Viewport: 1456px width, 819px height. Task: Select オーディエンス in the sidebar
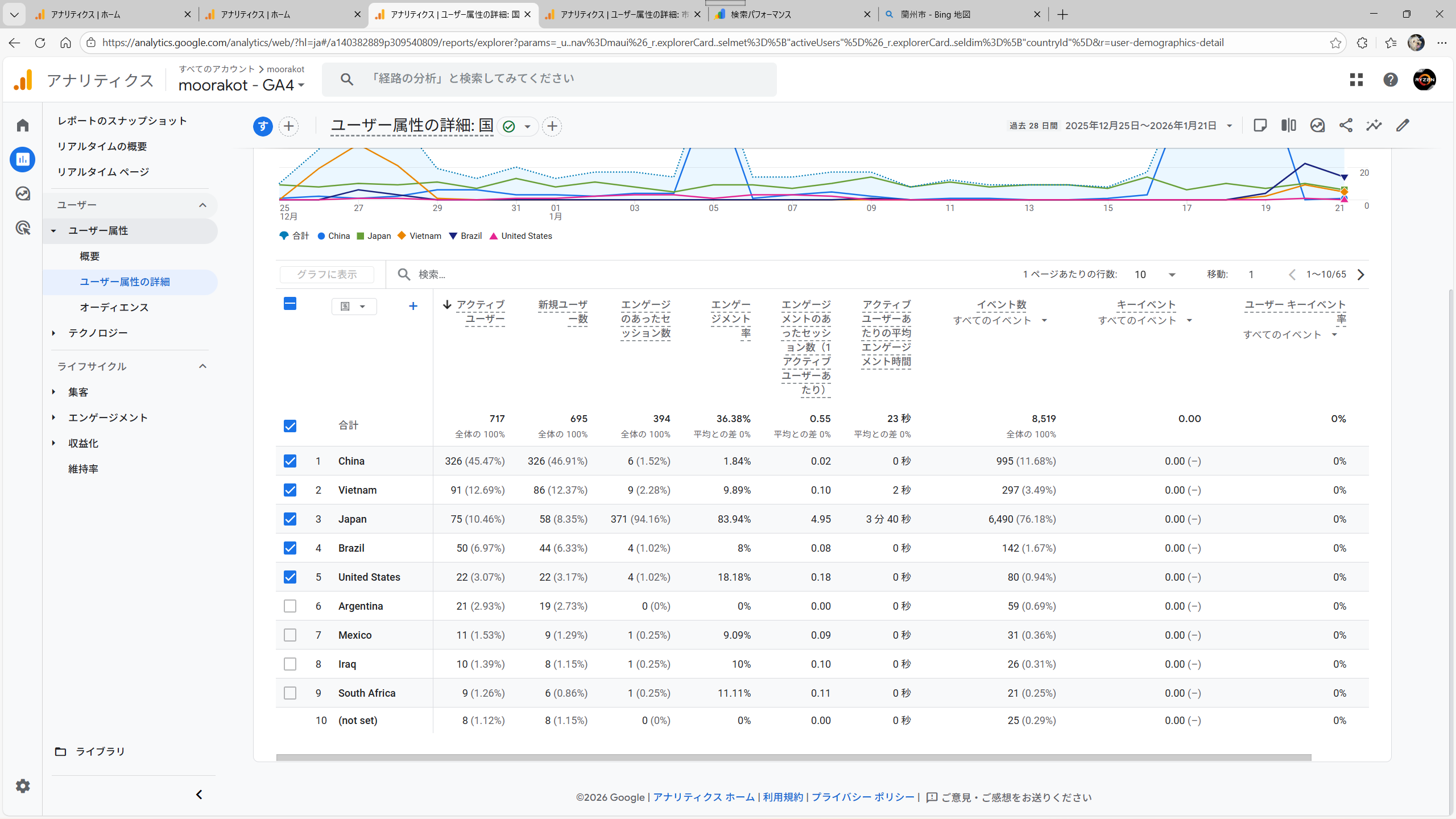click(114, 308)
